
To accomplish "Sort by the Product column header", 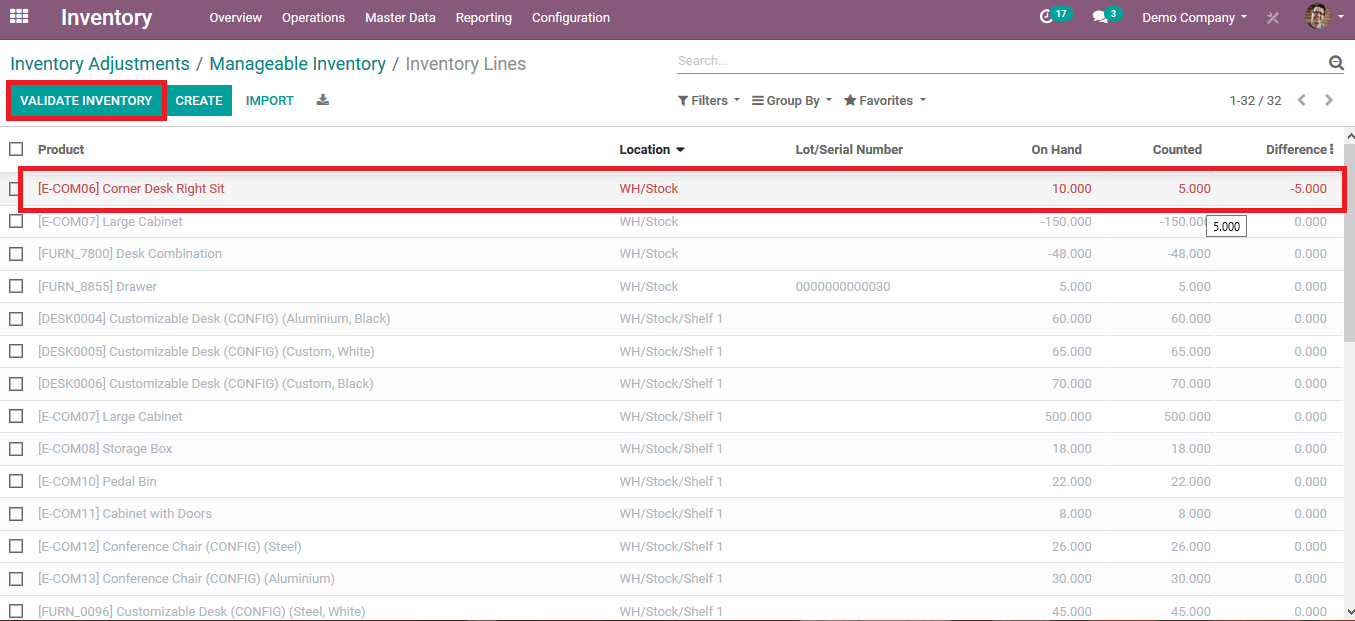I will coord(61,150).
